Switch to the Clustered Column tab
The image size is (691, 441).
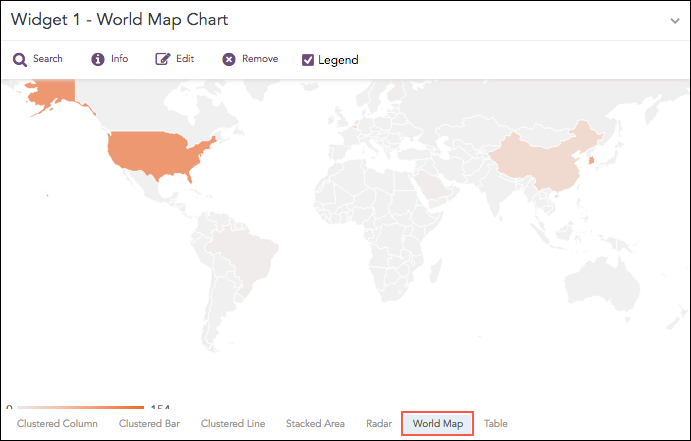click(x=57, y=424)
